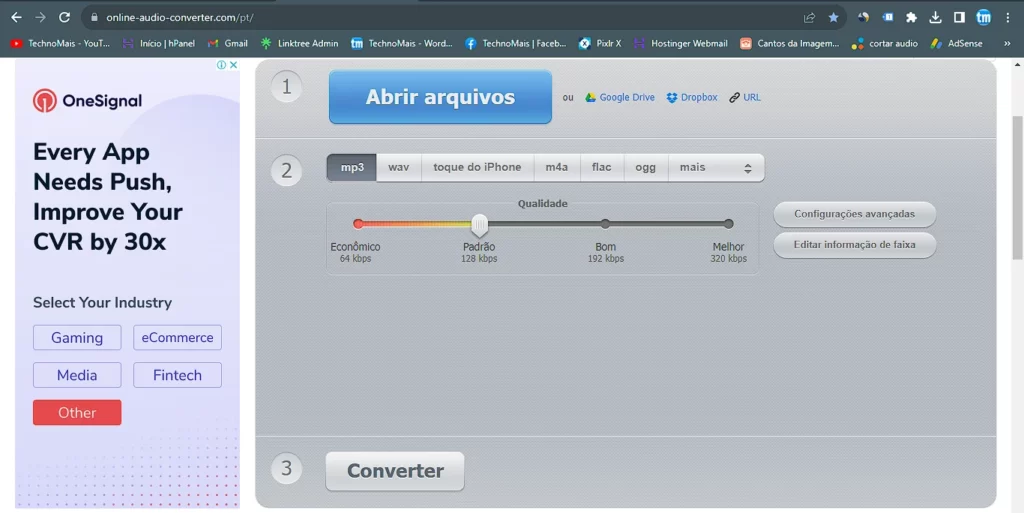The height and width of the screenshot is (513, 1024).
Task: Open the Linktree Admin bookmark
Action: coord(299,44)
